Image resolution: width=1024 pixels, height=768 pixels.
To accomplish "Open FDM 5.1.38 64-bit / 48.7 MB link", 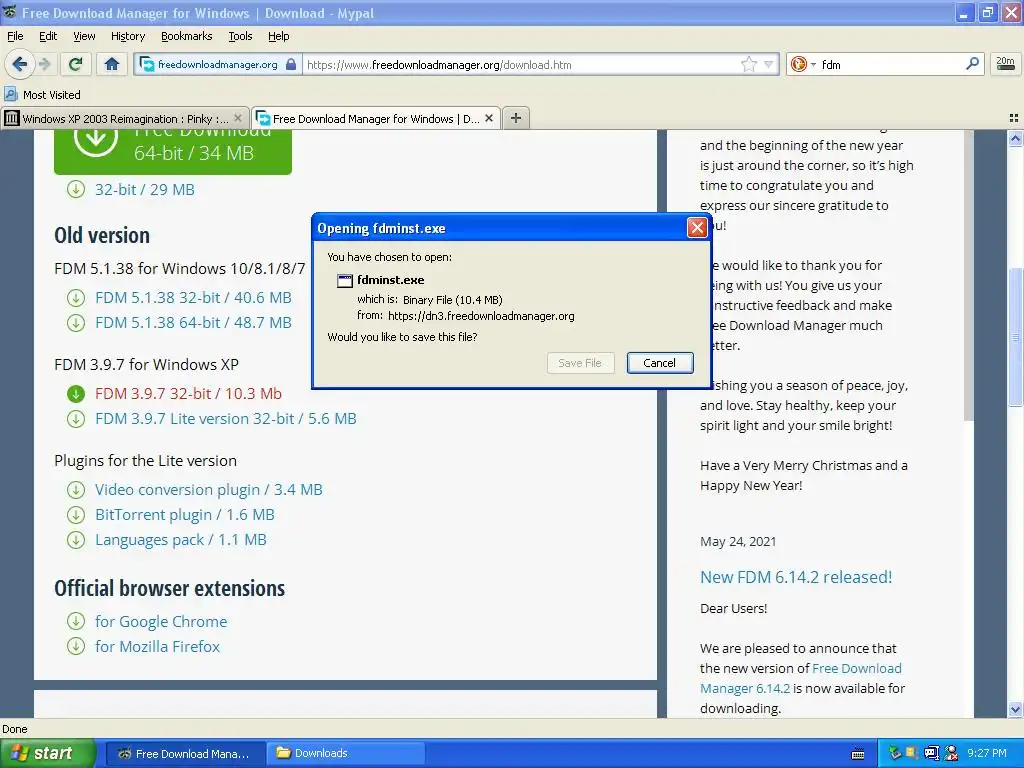I will pyautogui.click(x=193, y=323).
